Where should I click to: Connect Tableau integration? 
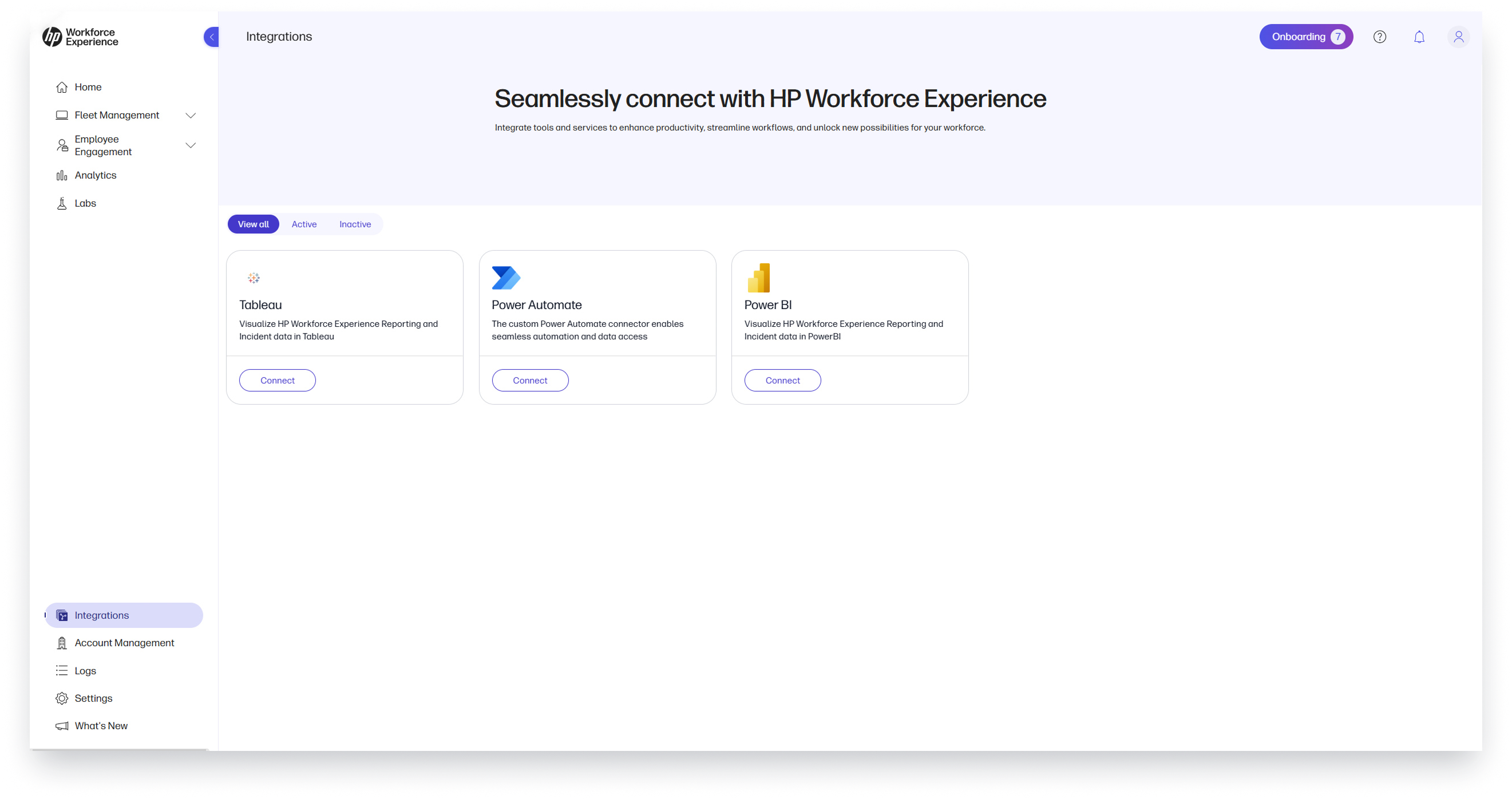pos(277,380)
